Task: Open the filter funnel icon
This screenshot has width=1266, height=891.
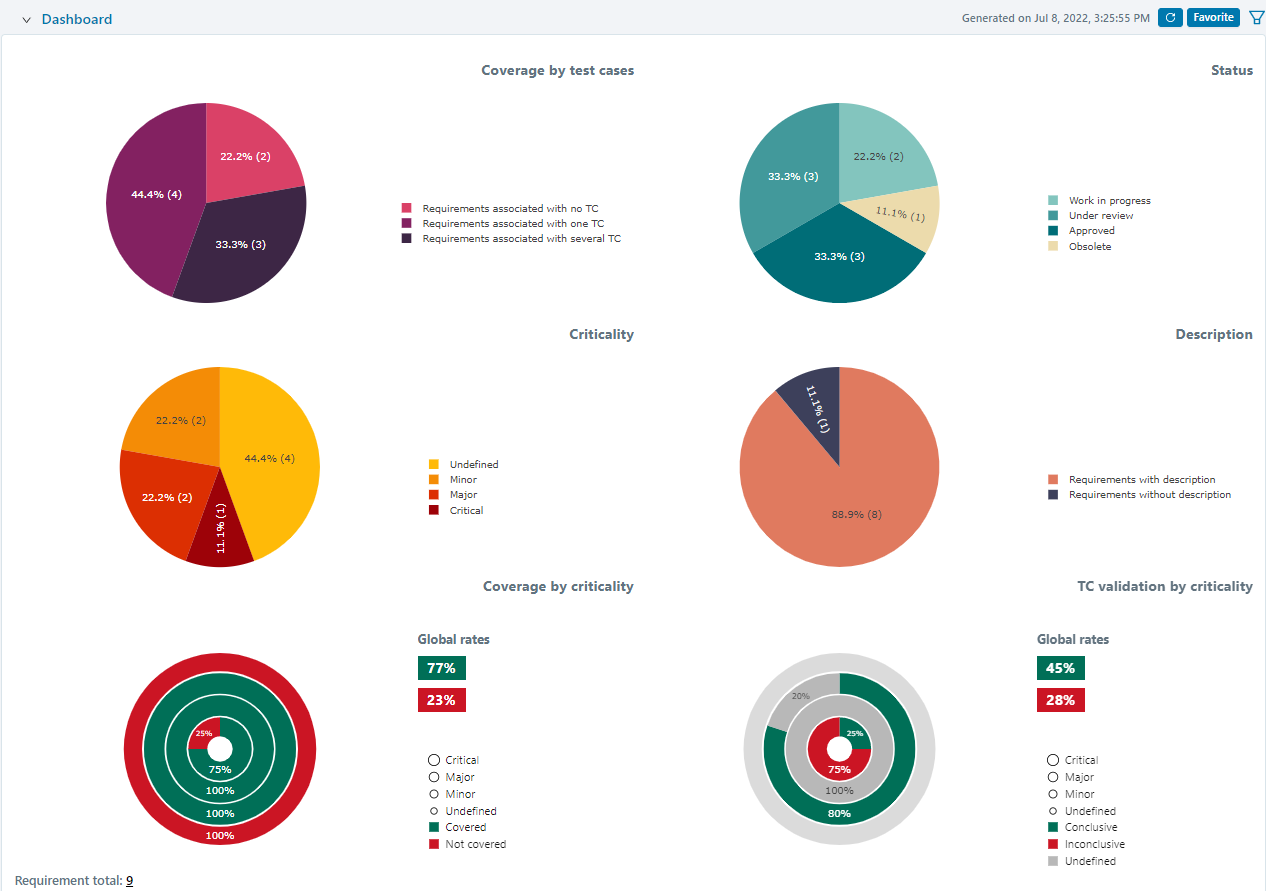Action: [x=1256, y=17]
